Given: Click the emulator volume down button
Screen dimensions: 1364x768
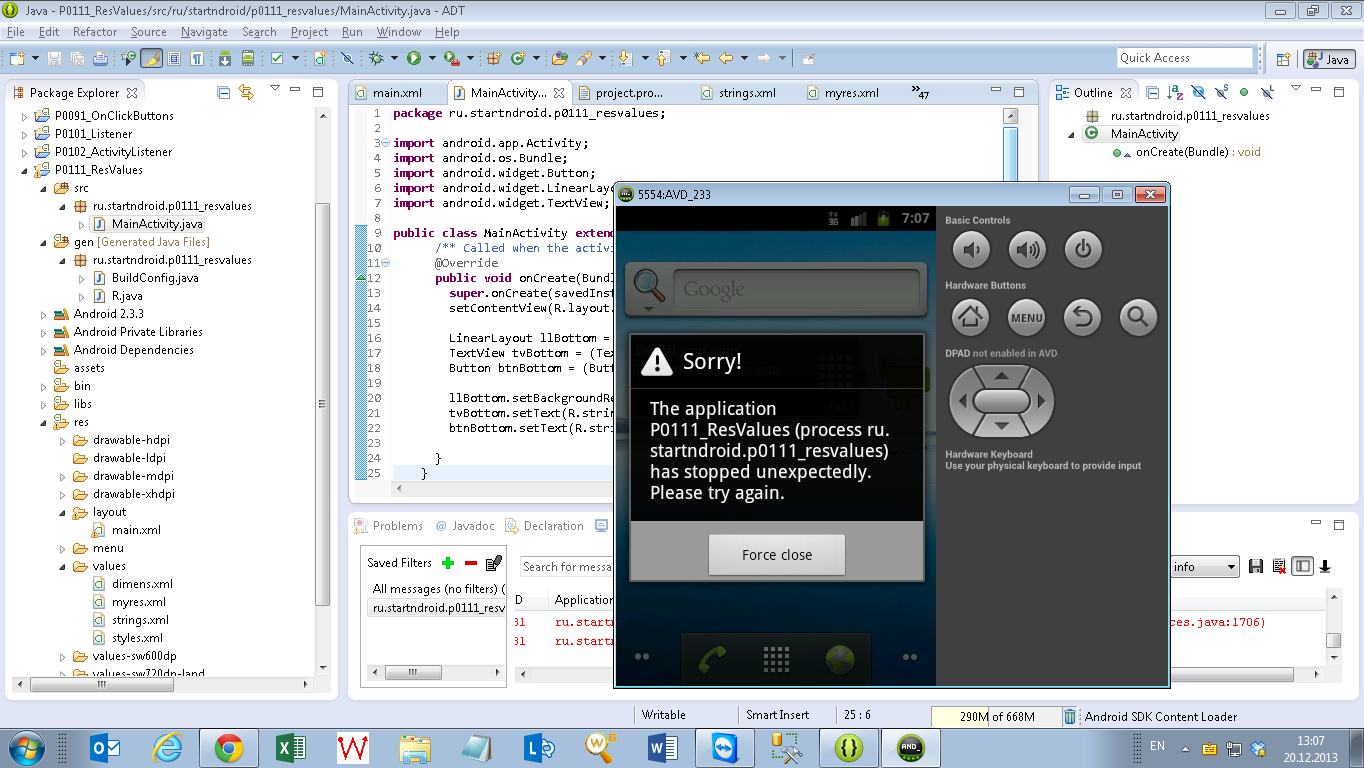Looking at the screenshot, I should tap(970, 250).
